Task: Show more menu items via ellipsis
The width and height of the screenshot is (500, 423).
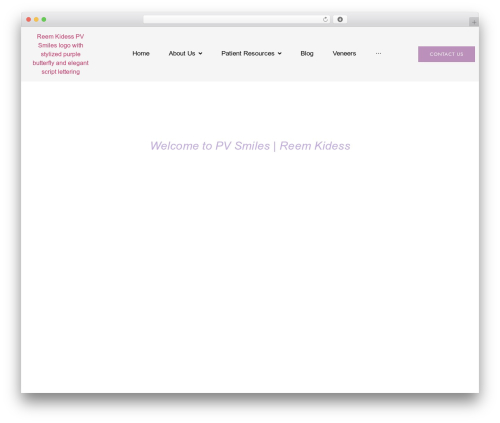Action: pos(378,53)
